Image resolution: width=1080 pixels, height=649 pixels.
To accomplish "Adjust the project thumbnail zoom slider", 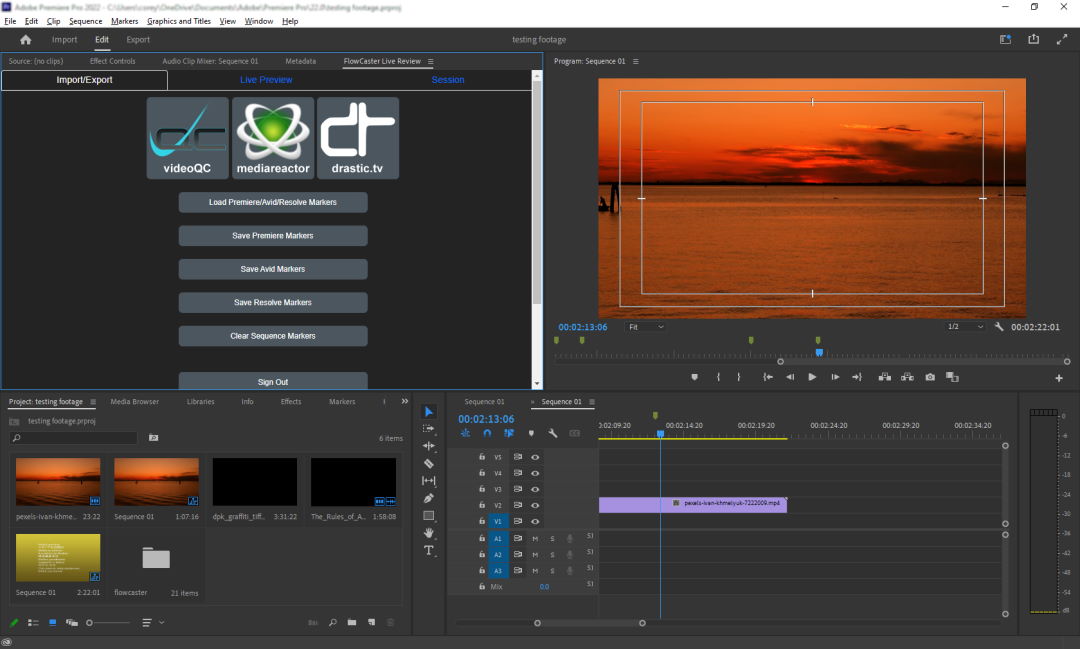I will point(107,623).
